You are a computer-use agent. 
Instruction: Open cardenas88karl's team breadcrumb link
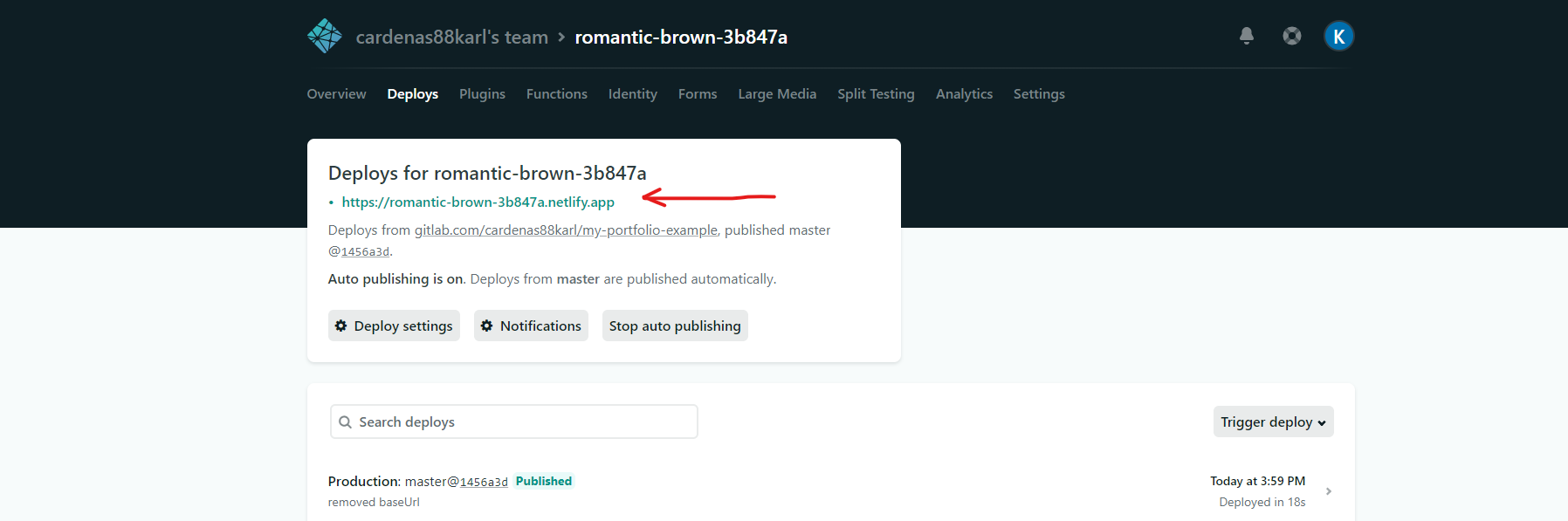click(452, 37)
